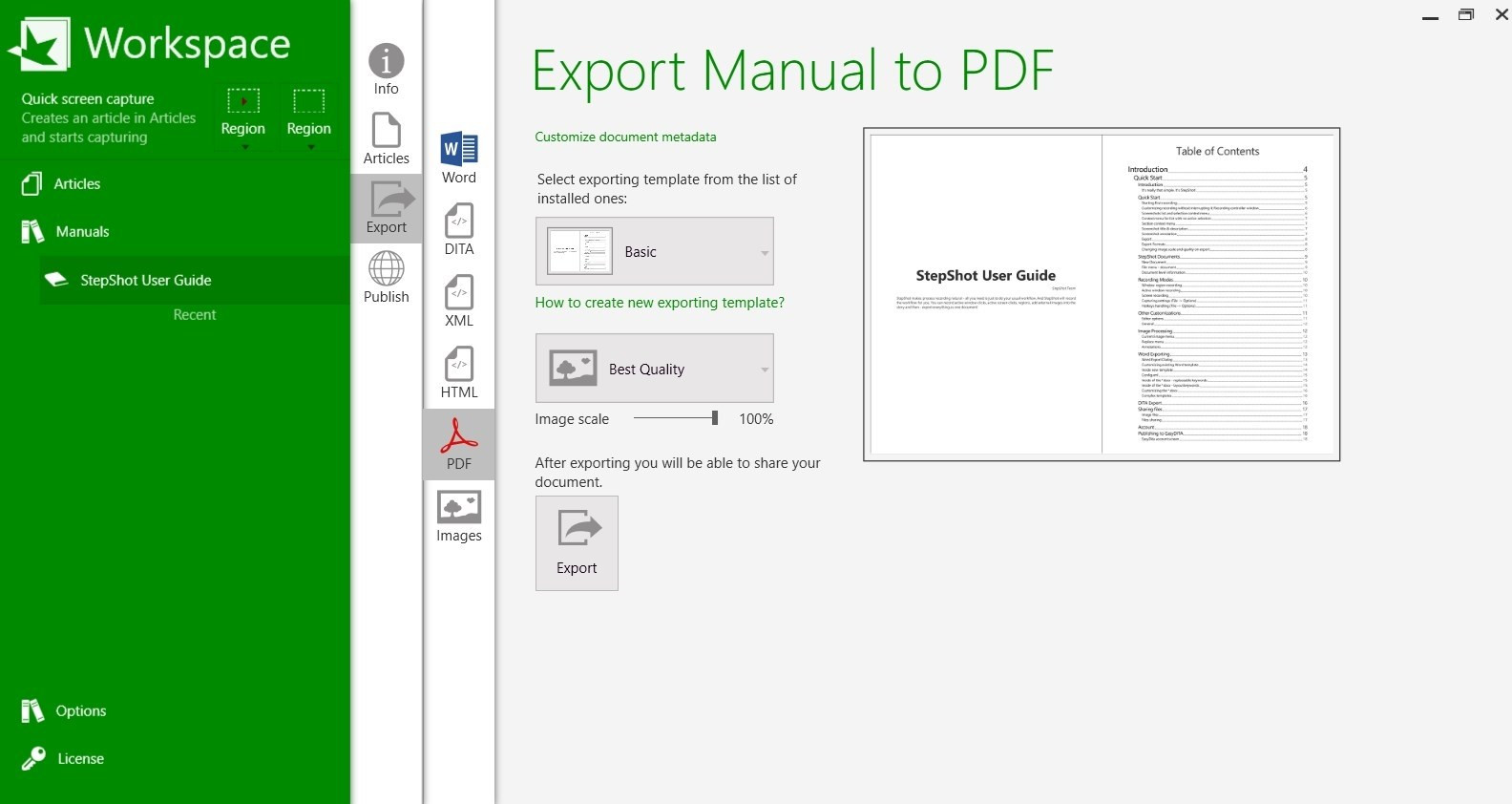Click the image quality picture icon

tap(574, 369)
